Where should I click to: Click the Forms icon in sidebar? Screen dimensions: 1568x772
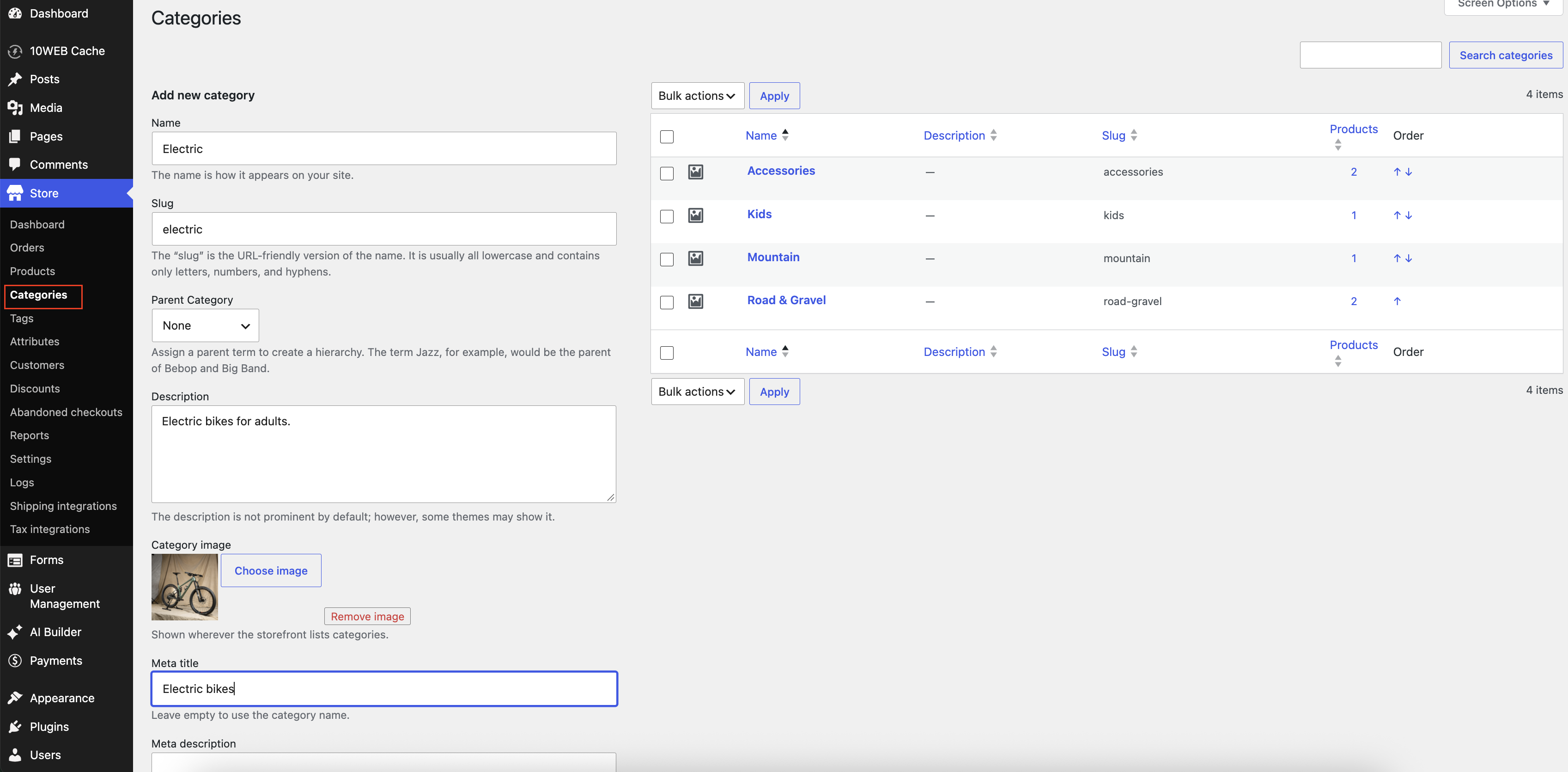[x=15, y=560]
